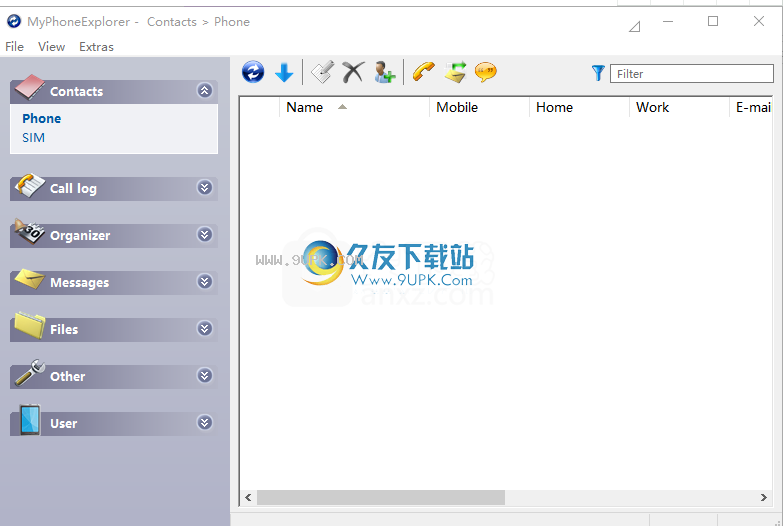The height and width of the screenshot is (526, 783).
Task: Expand the Messages section chevron
Action: pyautogui.click(x=204, y=281)
